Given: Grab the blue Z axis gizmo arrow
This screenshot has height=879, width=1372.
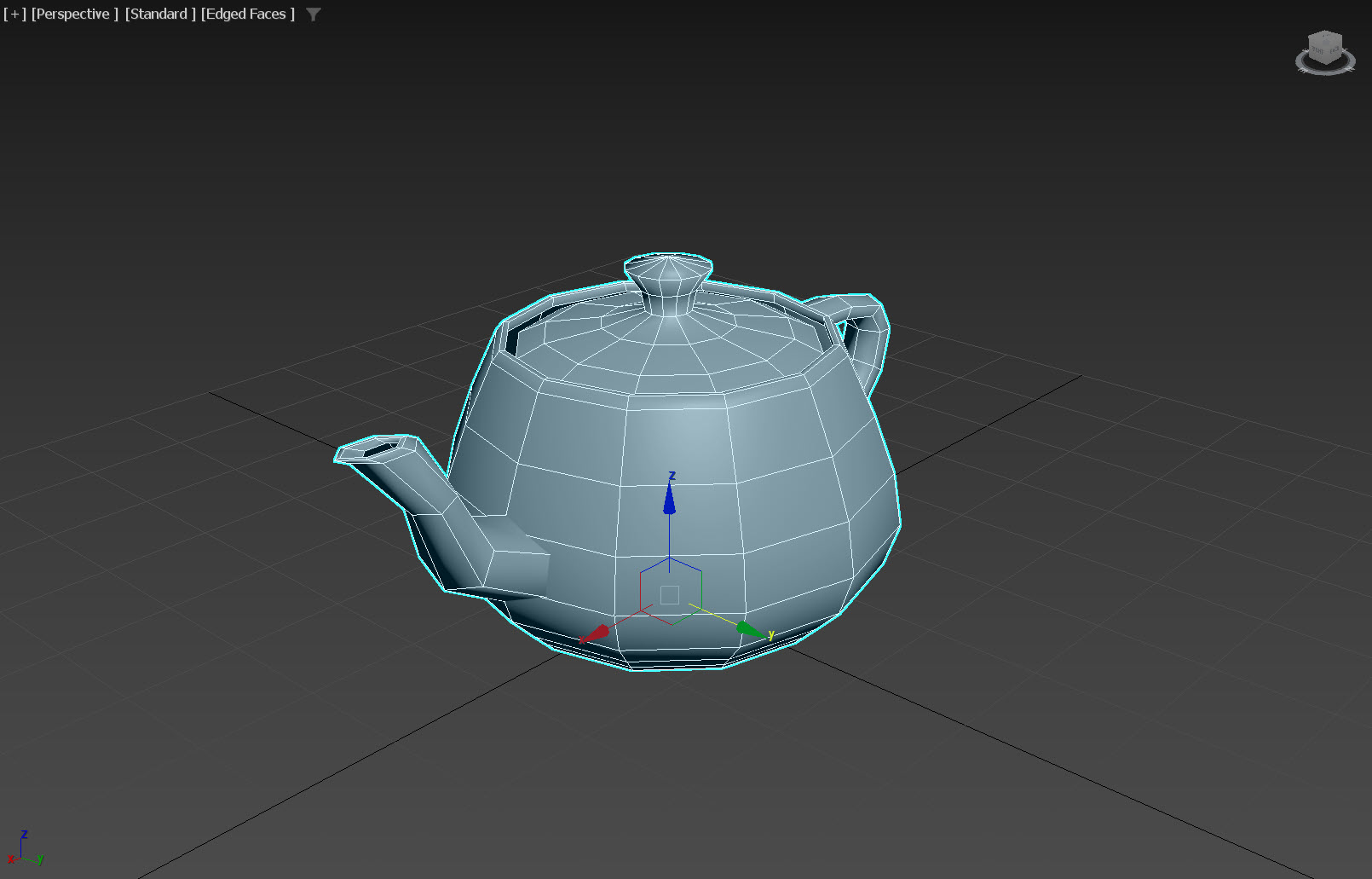Looking at the screenshot, I should pyautogui.click(x=670, y=498).
